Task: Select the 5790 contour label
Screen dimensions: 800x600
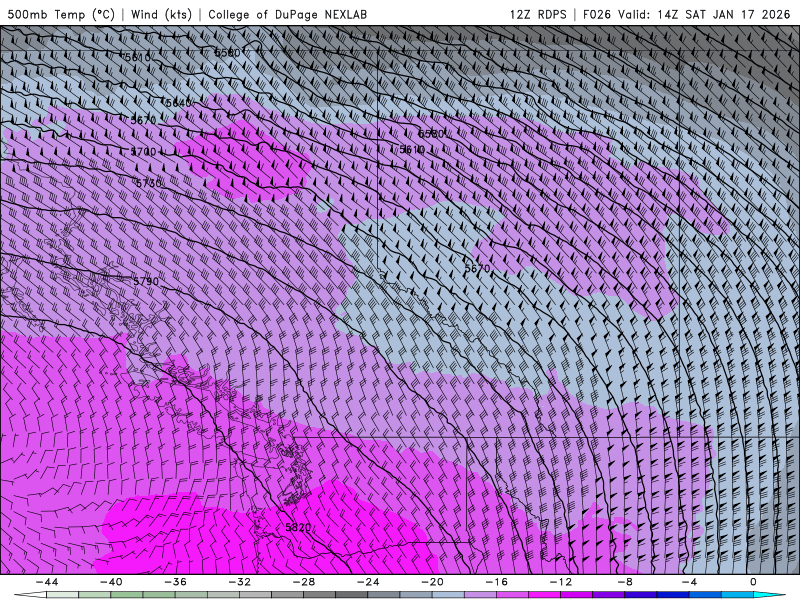Action: coord(146,282)
